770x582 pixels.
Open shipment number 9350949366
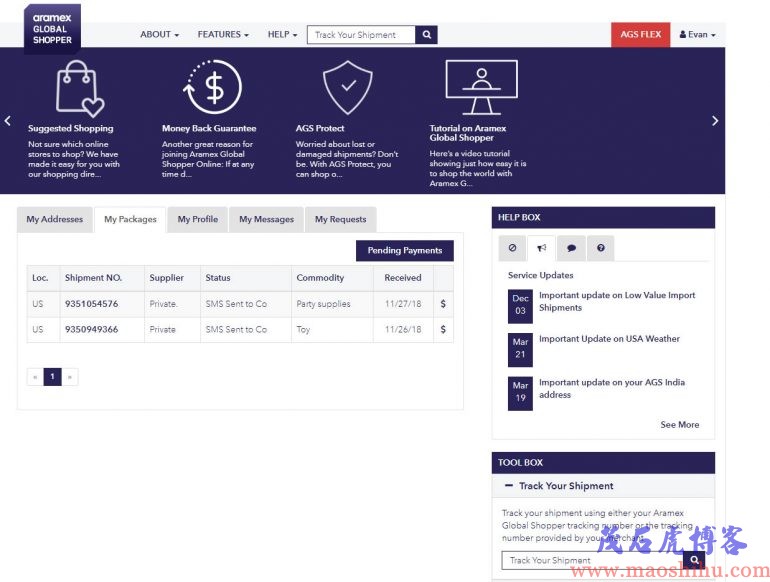point(91,330)
